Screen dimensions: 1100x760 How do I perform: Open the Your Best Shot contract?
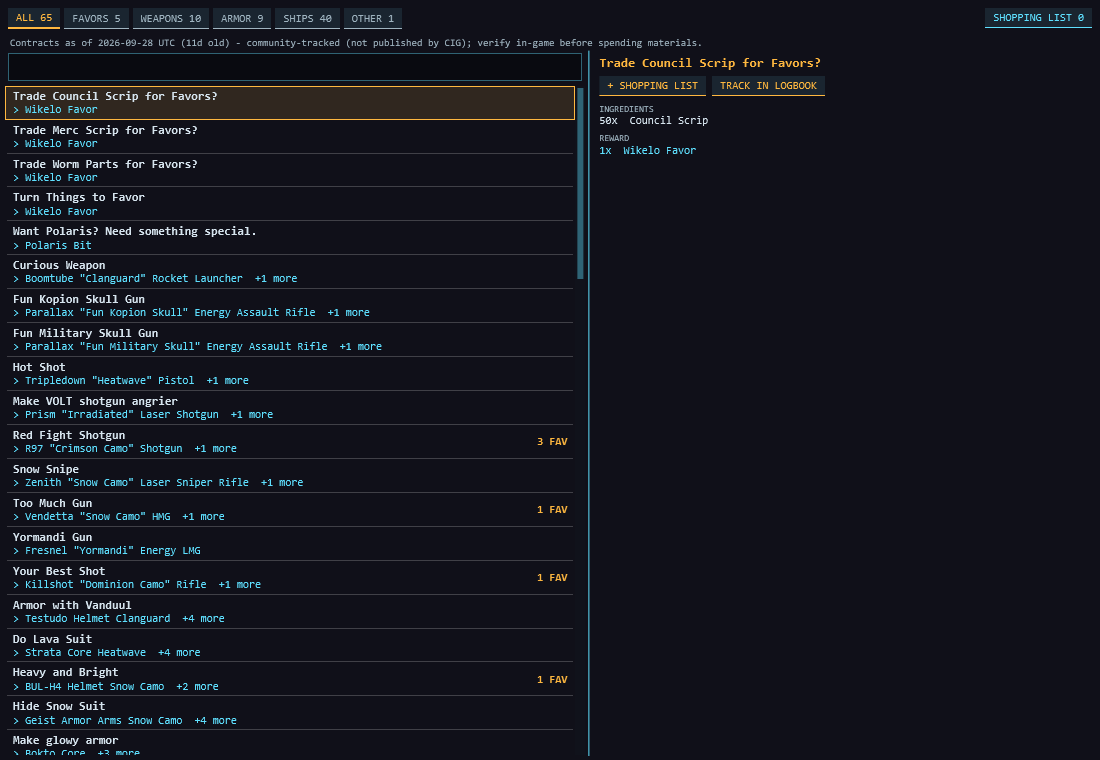click(290, 578)
